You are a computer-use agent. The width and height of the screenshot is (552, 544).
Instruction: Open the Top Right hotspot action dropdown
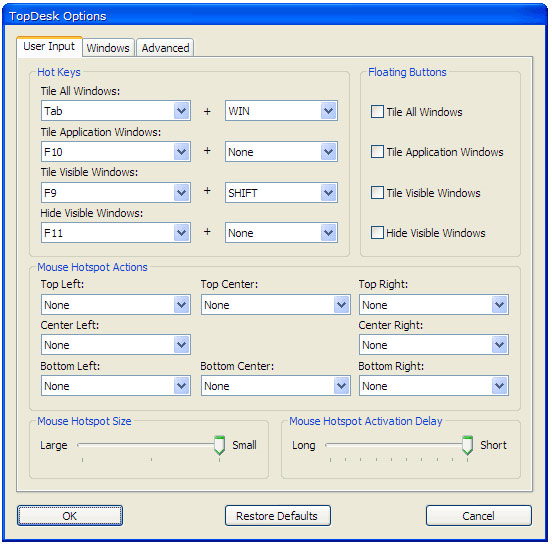point(434,305)
